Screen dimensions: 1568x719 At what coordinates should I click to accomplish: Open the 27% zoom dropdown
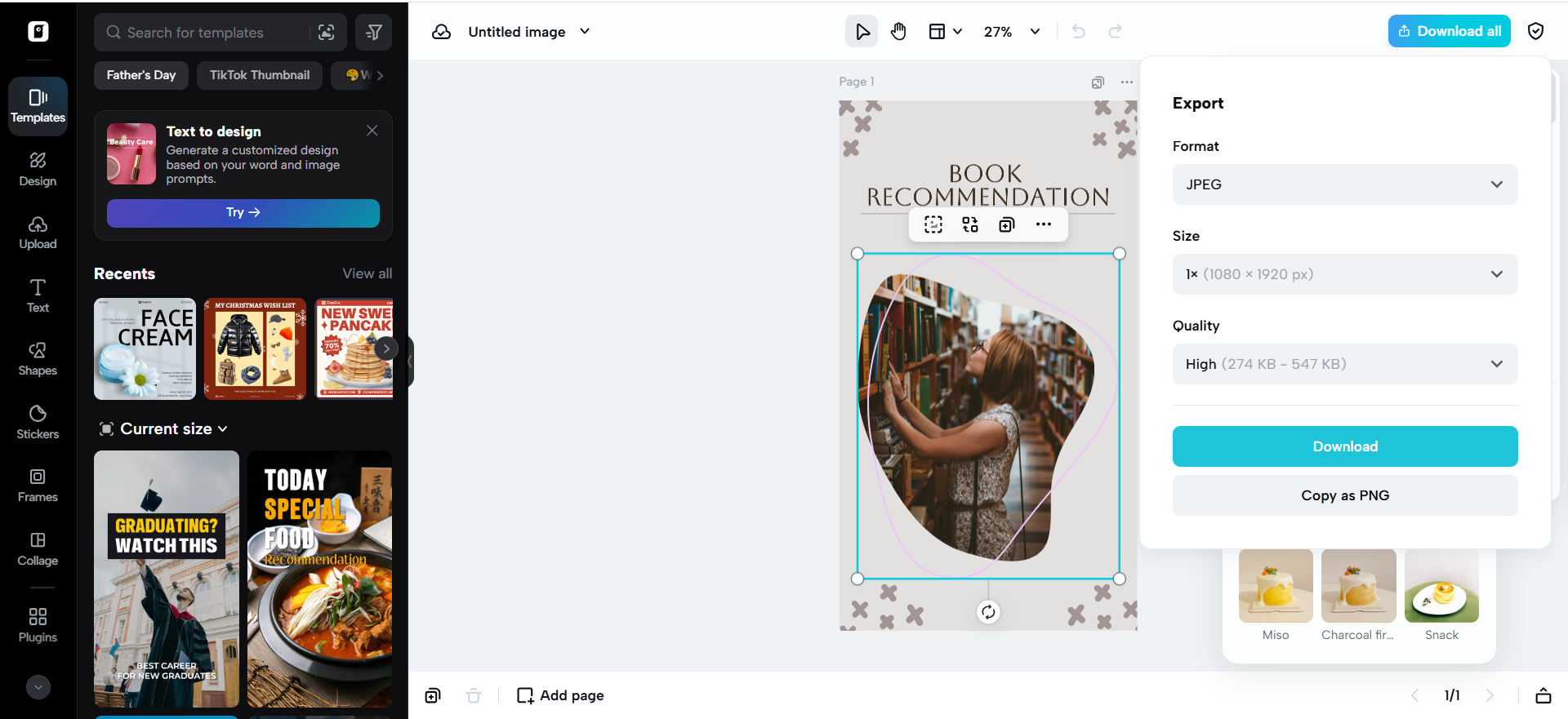tap(1012, 32)
